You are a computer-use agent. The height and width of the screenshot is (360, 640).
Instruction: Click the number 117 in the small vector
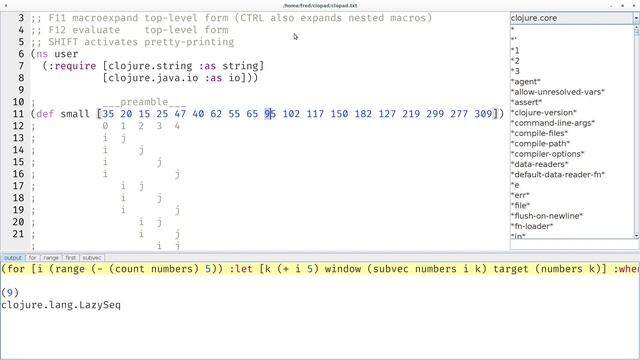click(x=315, y=114)
